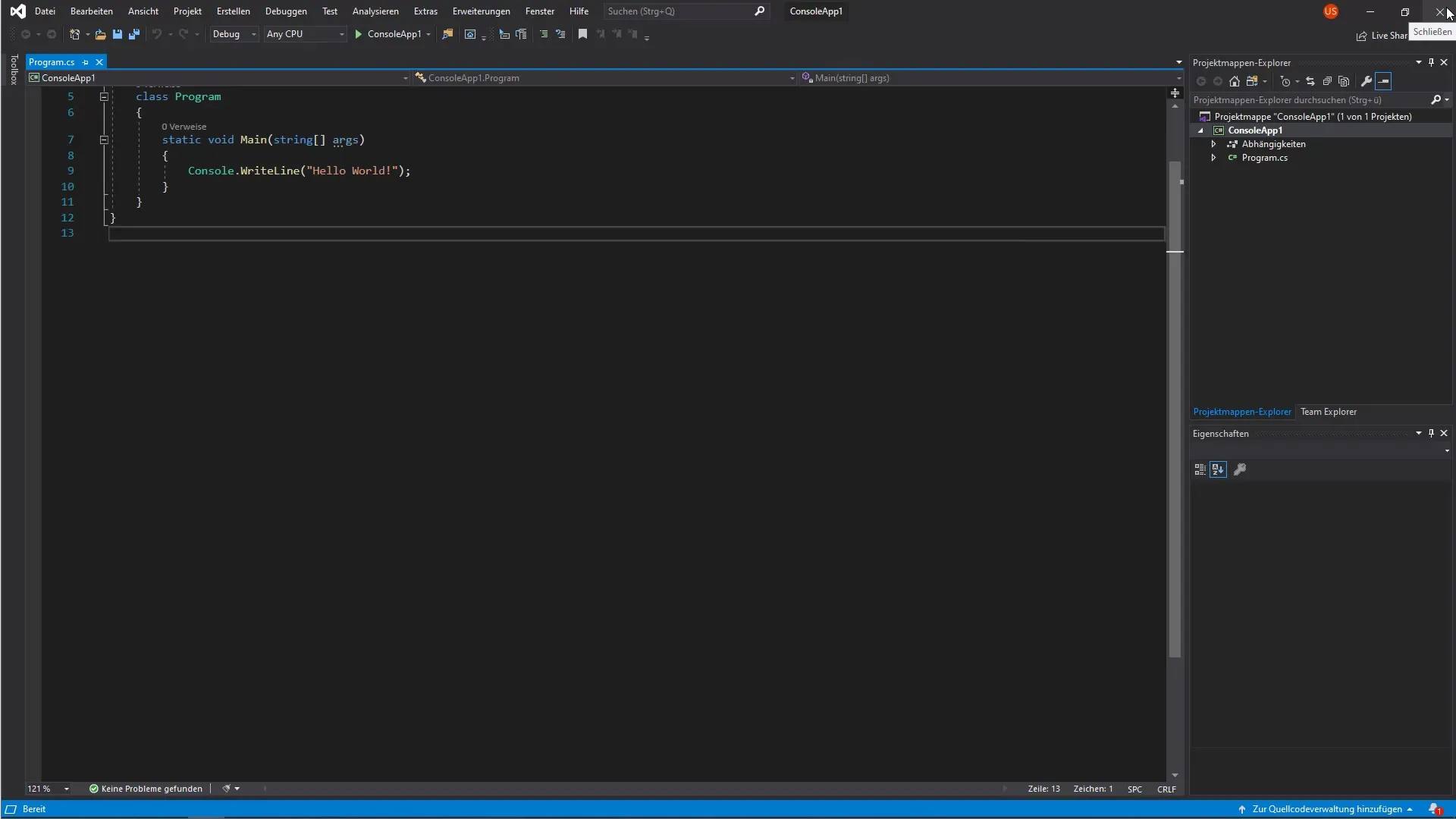Click the user account avatar icon
The width and height of the screenshot is (1456, 819).
[x=1331, y=11]
